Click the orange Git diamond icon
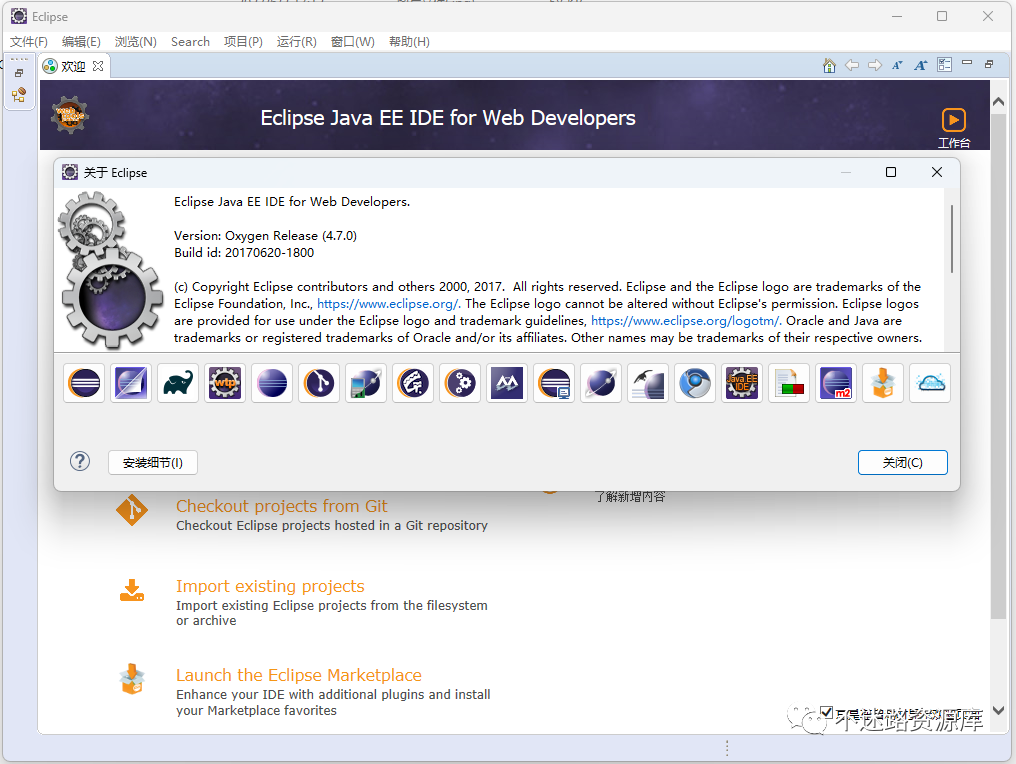This screenshot has height=764, width=1016. [x=132, y=510]
